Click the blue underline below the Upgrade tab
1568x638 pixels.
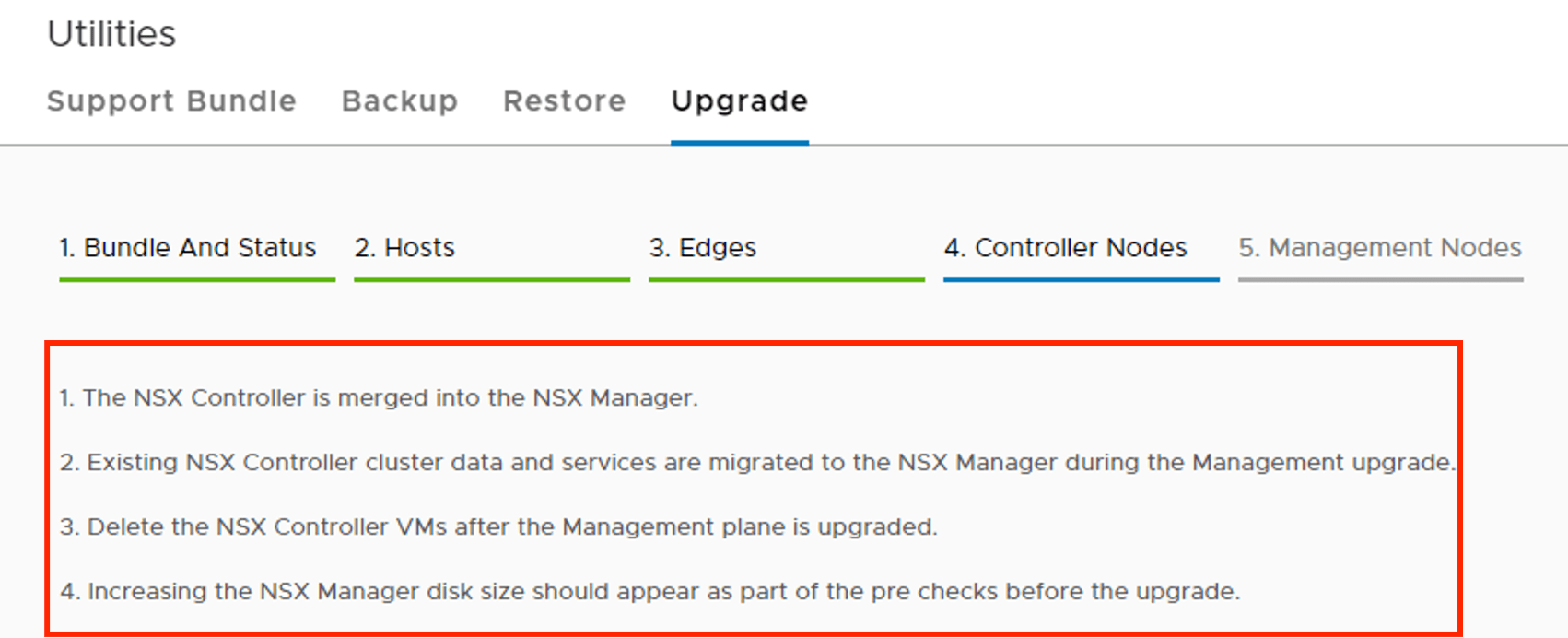(739, 143)
